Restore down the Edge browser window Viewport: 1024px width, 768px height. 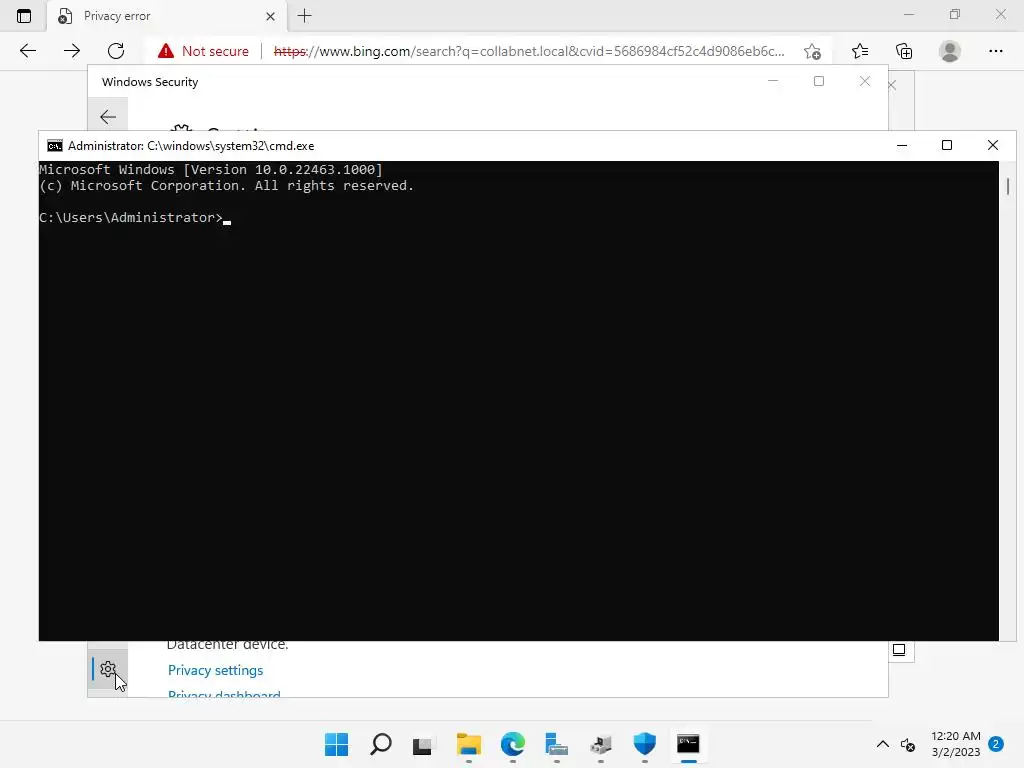point(955,14)
